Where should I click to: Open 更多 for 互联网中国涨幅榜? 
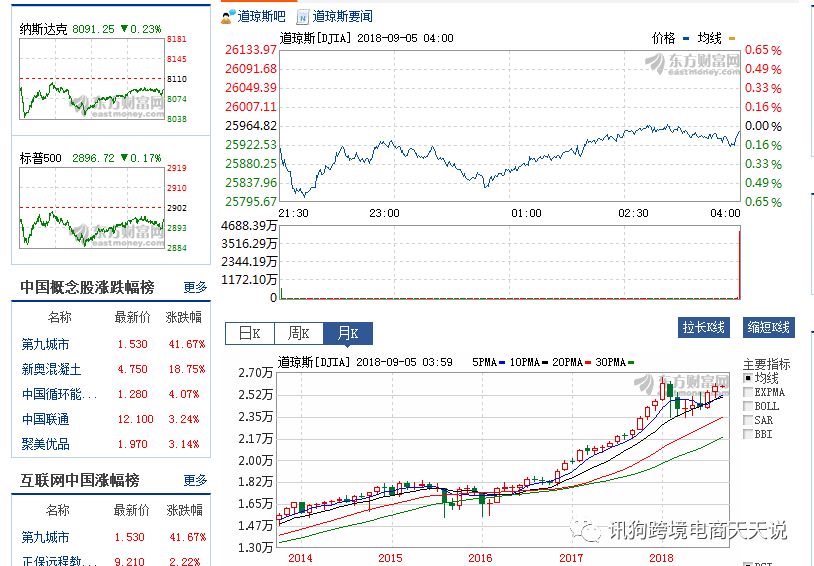195,480
